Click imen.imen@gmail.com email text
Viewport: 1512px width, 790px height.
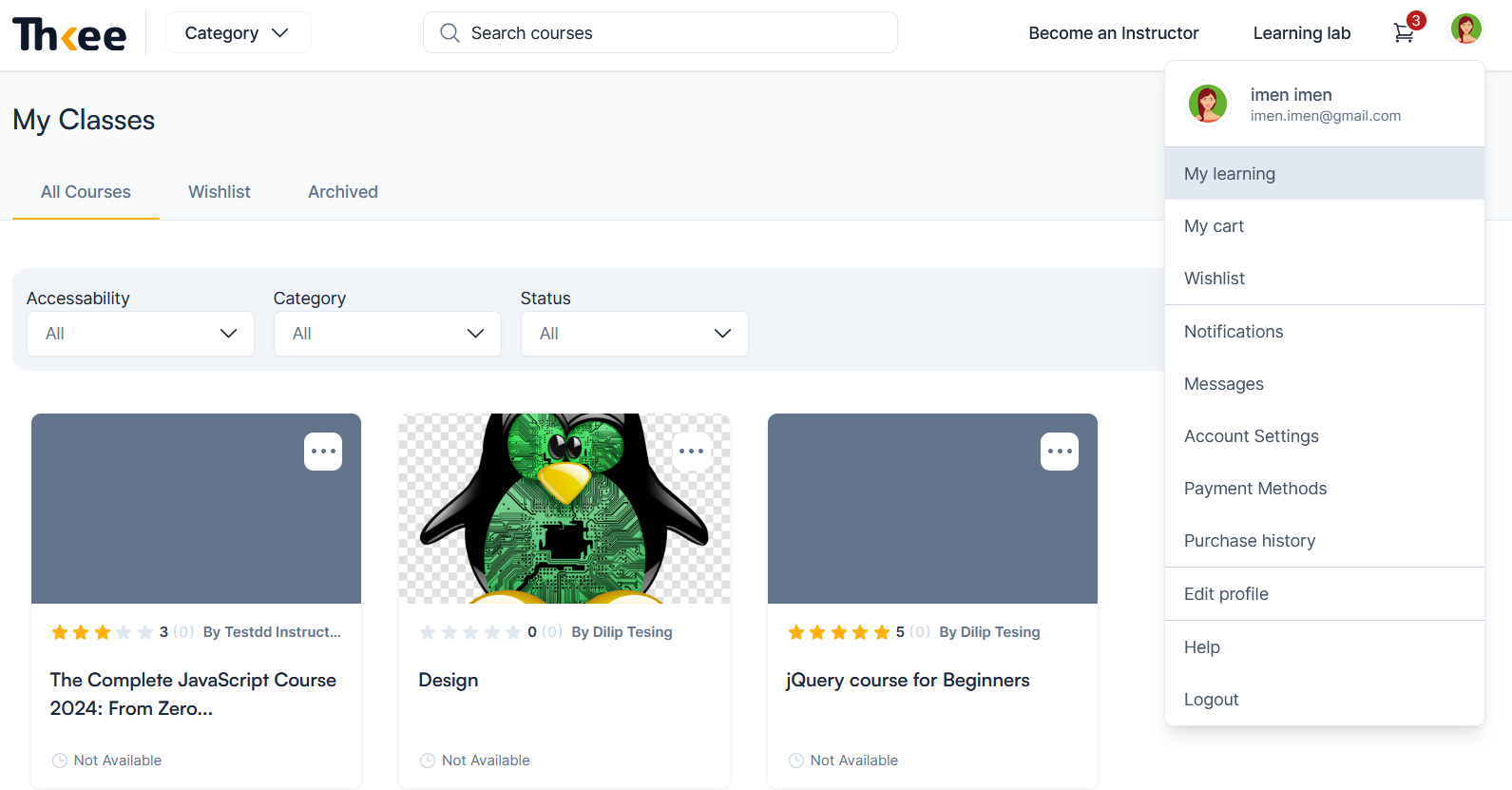point(1326,116)
